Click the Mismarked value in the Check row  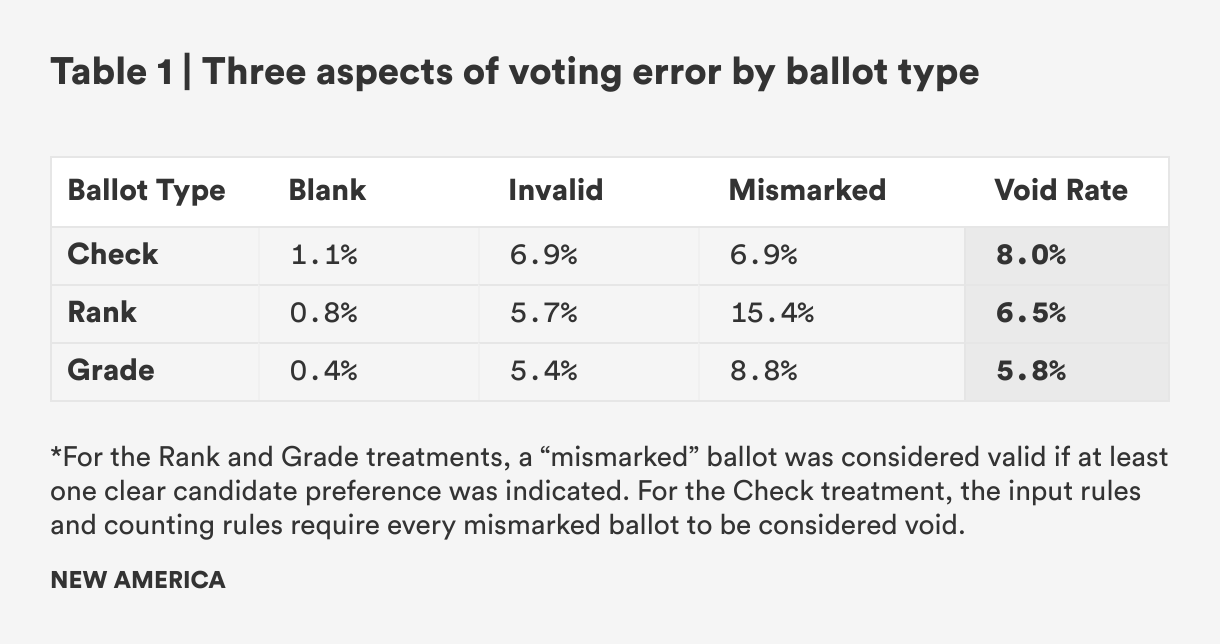[x=762, y=255]
